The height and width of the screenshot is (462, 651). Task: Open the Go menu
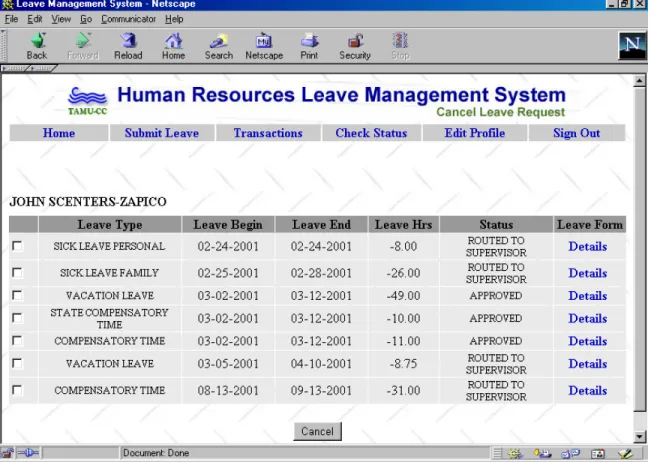(x=86, y=19)
